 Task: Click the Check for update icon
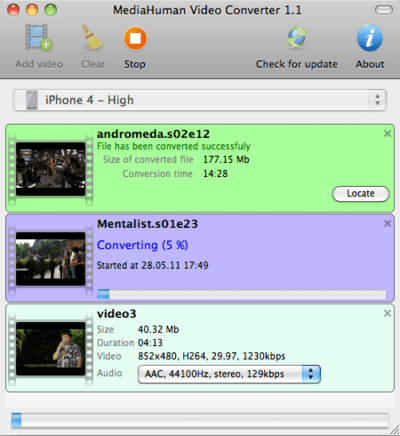click(x=297, y=38)
